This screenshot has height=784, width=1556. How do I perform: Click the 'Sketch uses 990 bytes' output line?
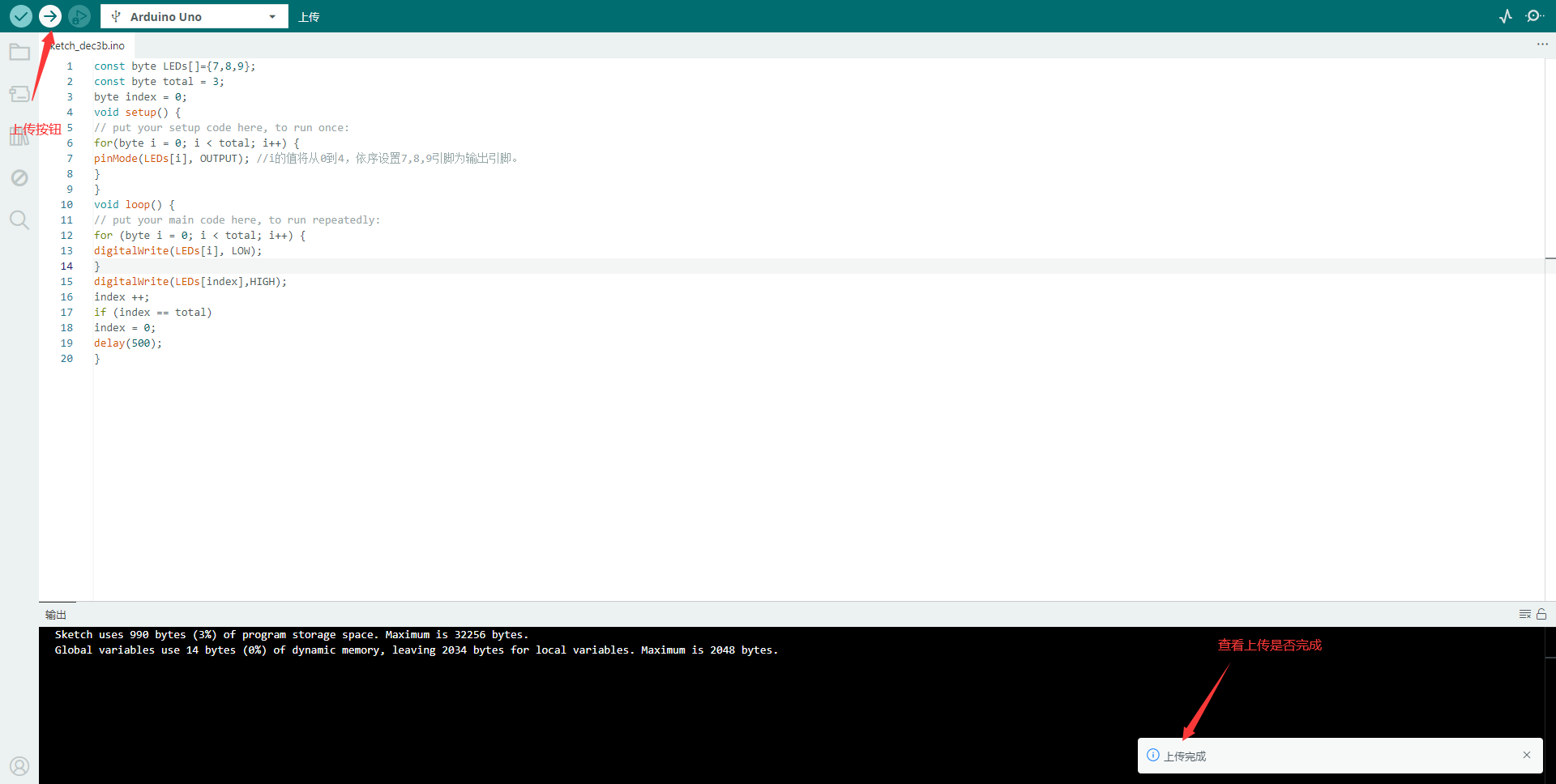pyautogui.click(x=291, y=635)
